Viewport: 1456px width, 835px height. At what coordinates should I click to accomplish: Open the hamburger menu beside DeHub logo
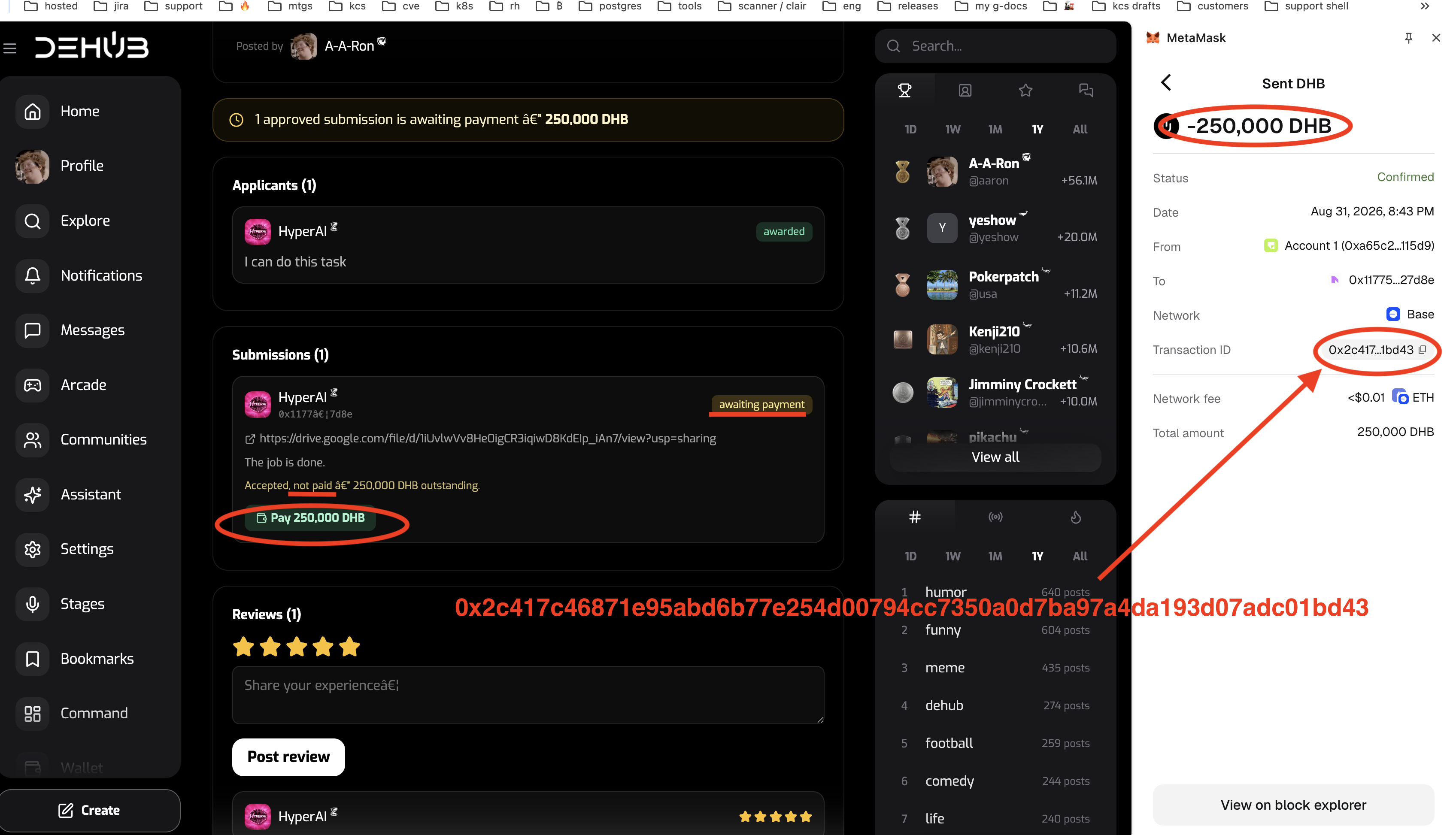10,49
